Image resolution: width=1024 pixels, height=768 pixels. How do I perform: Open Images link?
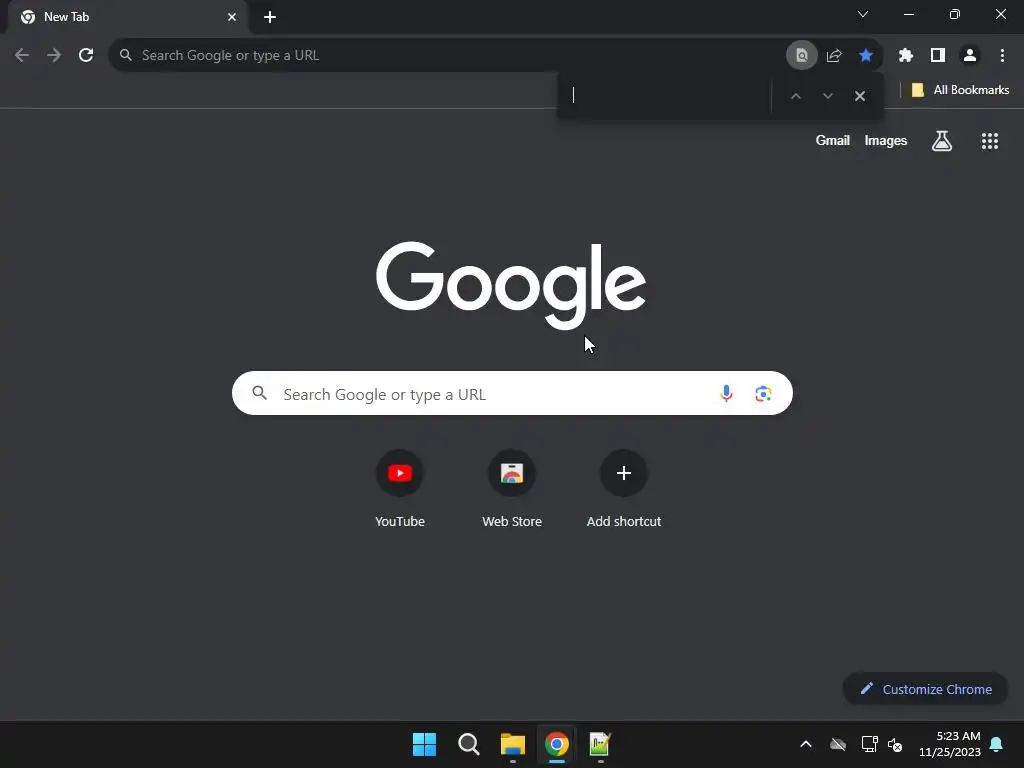coord(886,140)
